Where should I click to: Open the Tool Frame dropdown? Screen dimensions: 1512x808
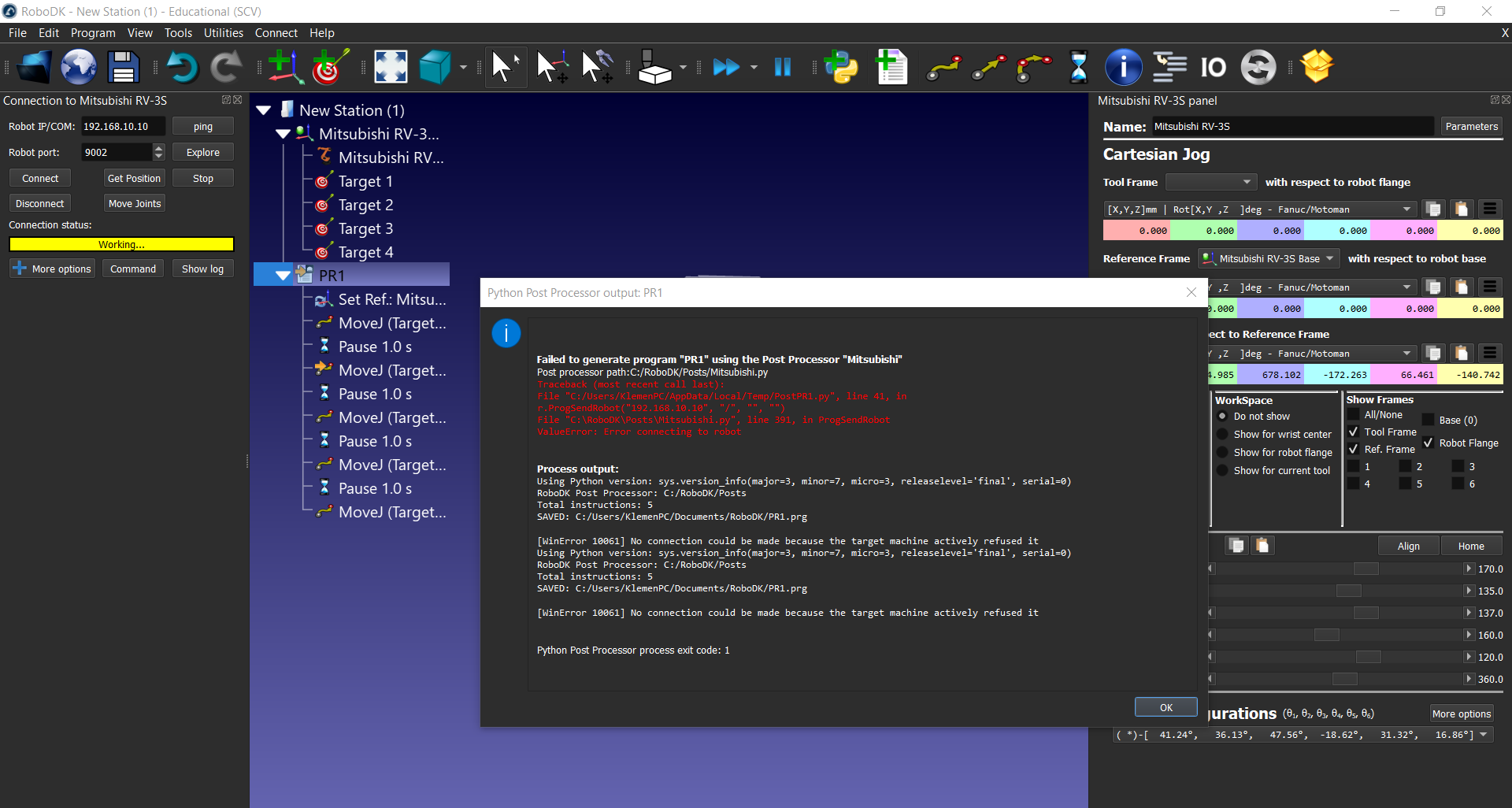point(1210,182)
